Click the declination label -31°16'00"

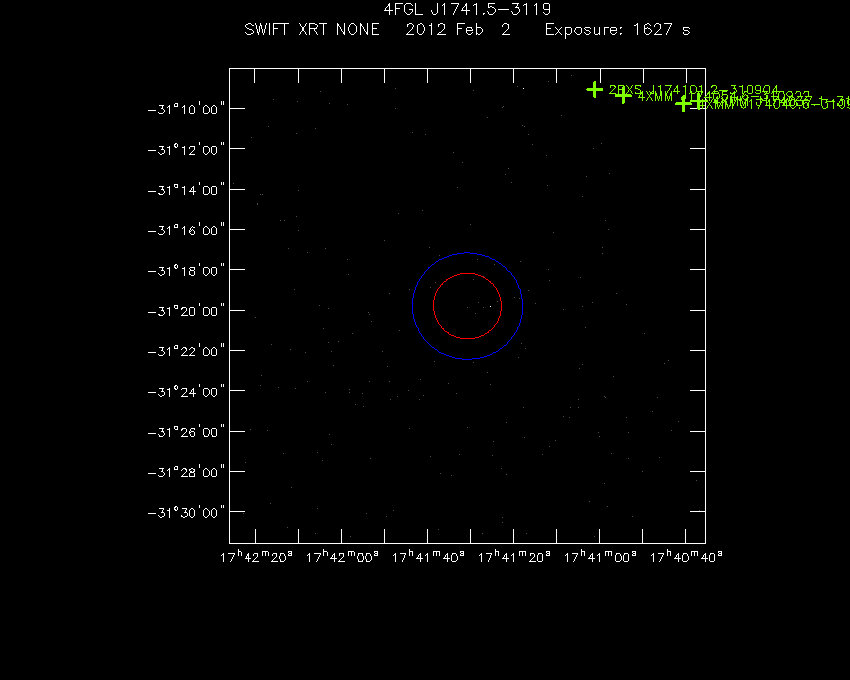point(186,230)
